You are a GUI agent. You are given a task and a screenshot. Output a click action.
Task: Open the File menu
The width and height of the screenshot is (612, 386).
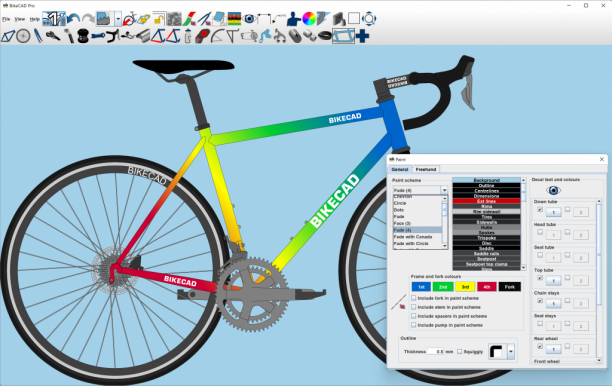(6, 19)
